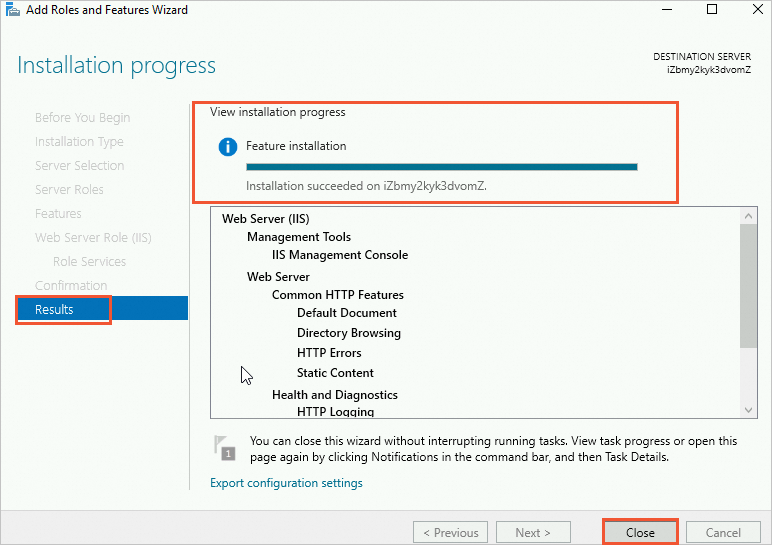Select the Web Server Role (IIS) step
772x545 pixels.
pos(93,238)
